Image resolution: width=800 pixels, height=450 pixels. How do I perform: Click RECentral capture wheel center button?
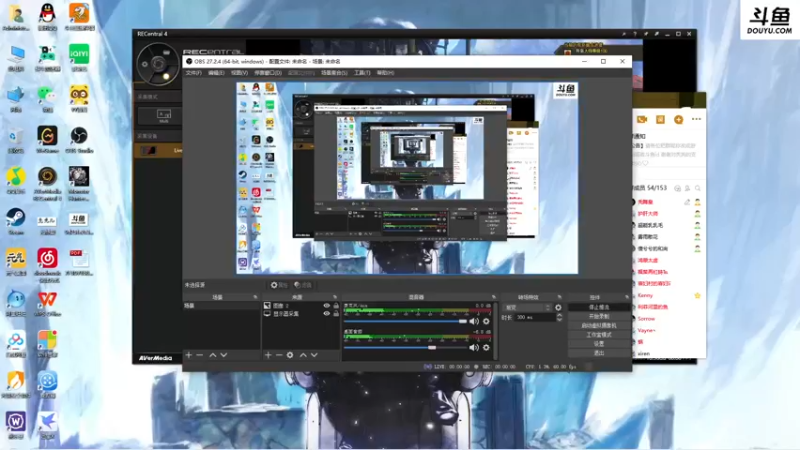point(158,64)
